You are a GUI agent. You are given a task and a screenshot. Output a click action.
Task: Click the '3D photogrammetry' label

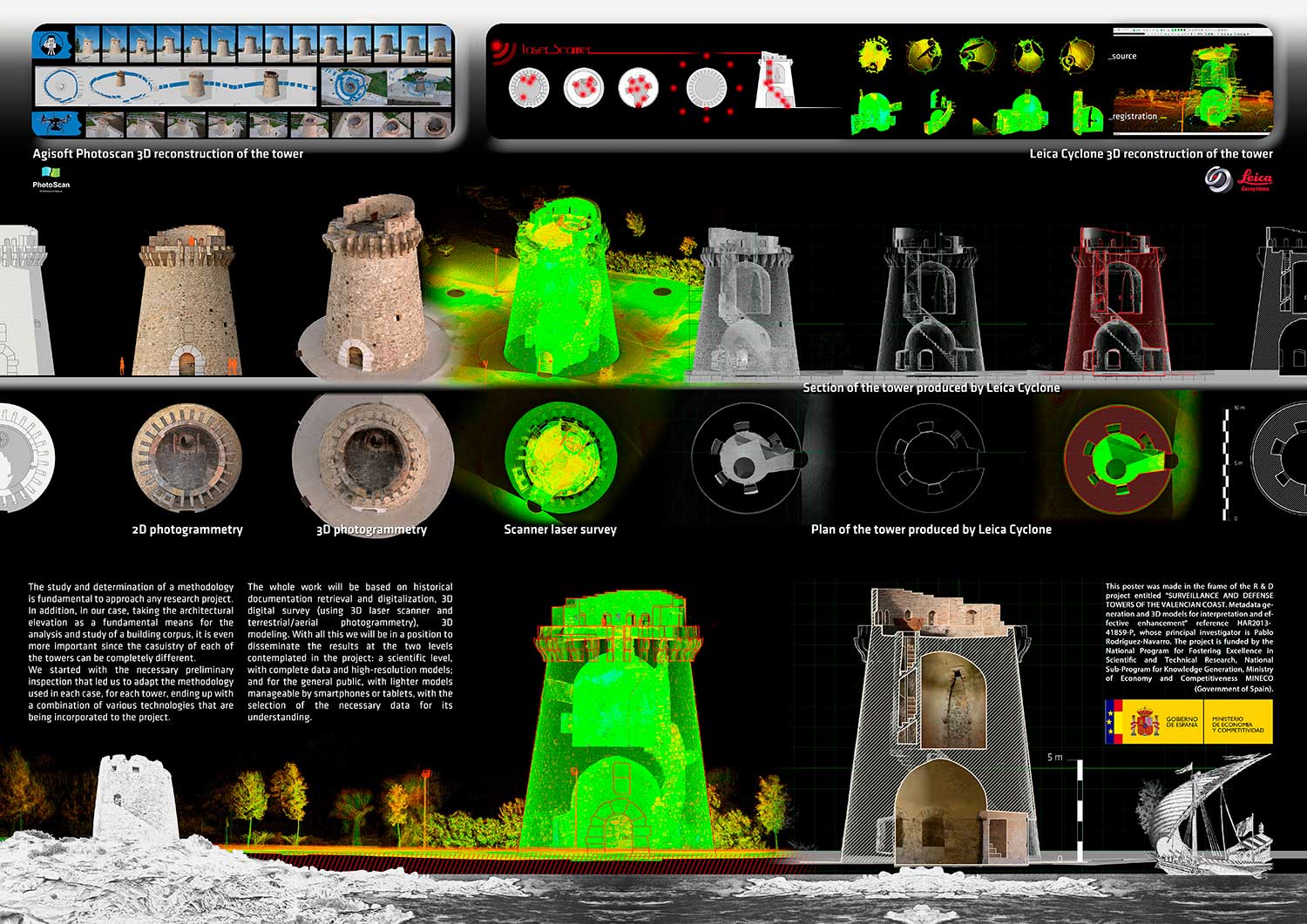click(x=371, y=529)
